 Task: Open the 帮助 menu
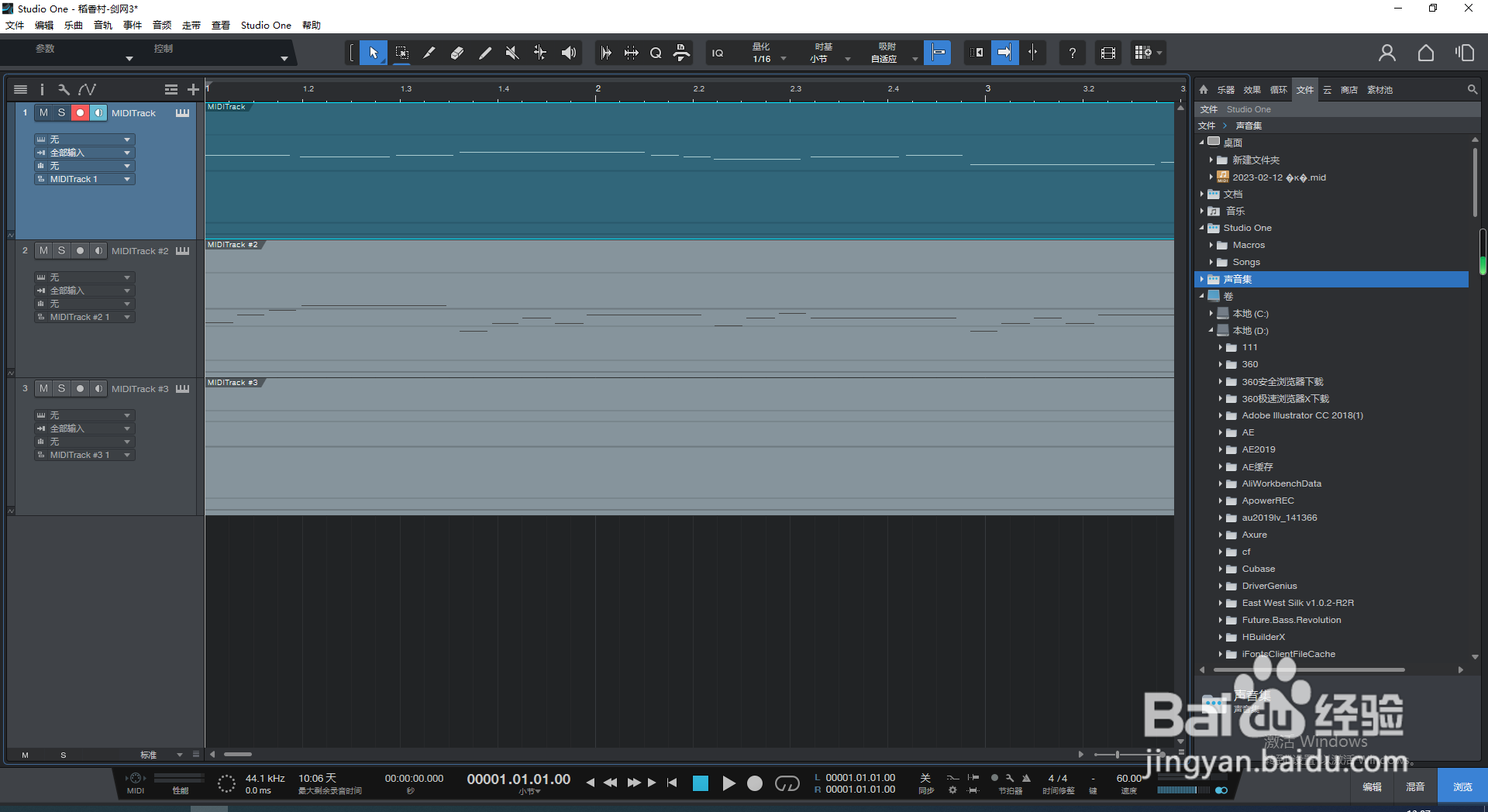(x=312, y=25)
